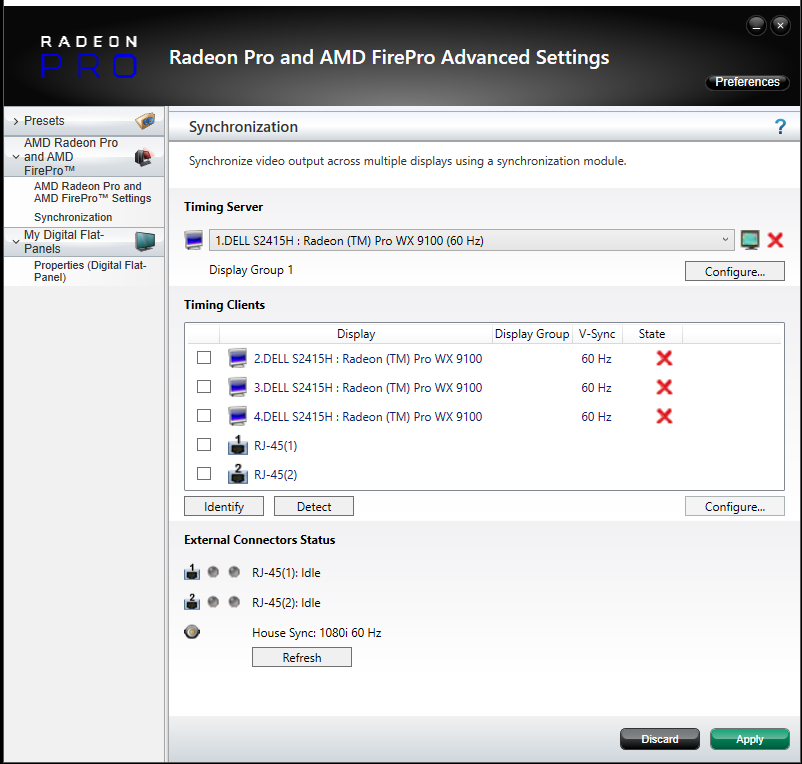
Task: Open the help question mark icon
Action: click(780, 126)
